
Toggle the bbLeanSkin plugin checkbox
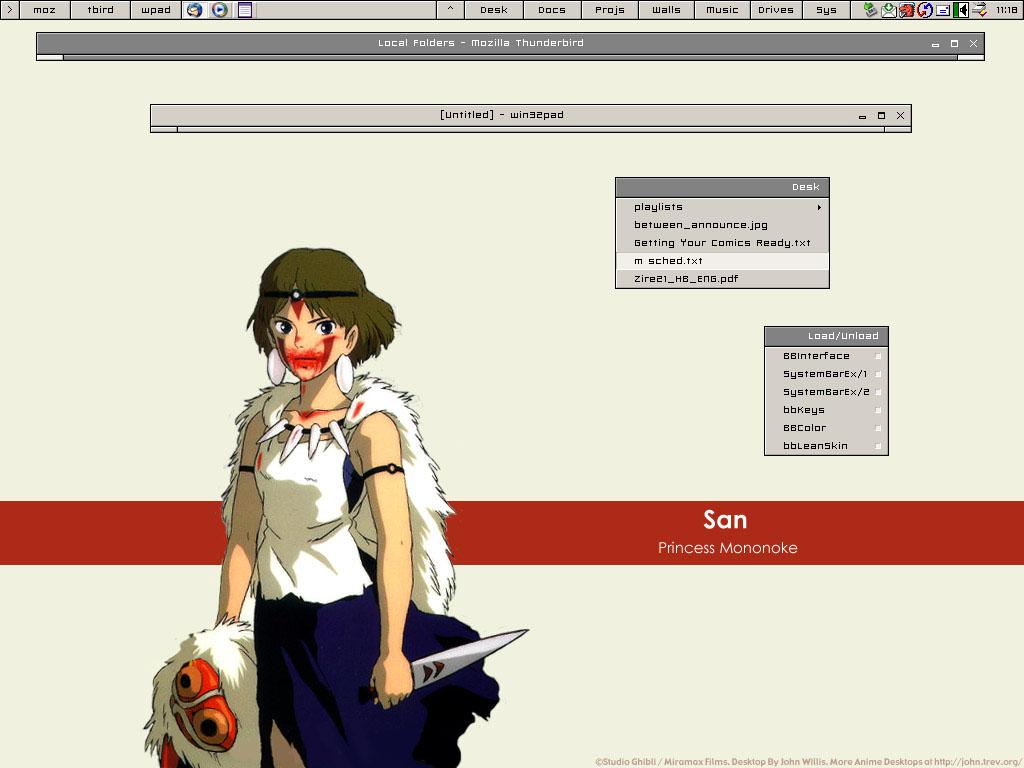point(878,446)
